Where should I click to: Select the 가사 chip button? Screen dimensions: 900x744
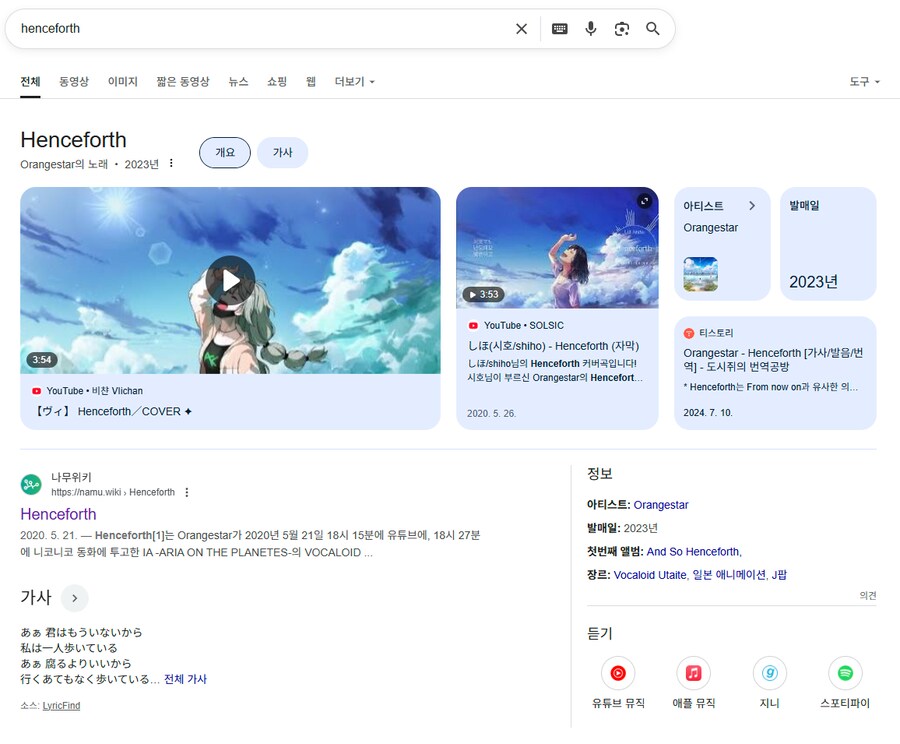click(282, 153)
